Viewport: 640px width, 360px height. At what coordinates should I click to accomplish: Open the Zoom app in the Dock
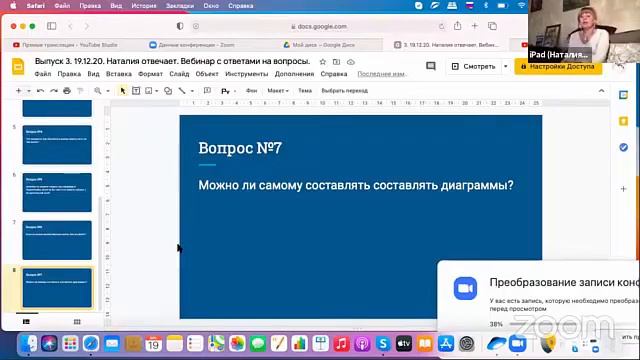pyautogui.click(x=518, y=344)
